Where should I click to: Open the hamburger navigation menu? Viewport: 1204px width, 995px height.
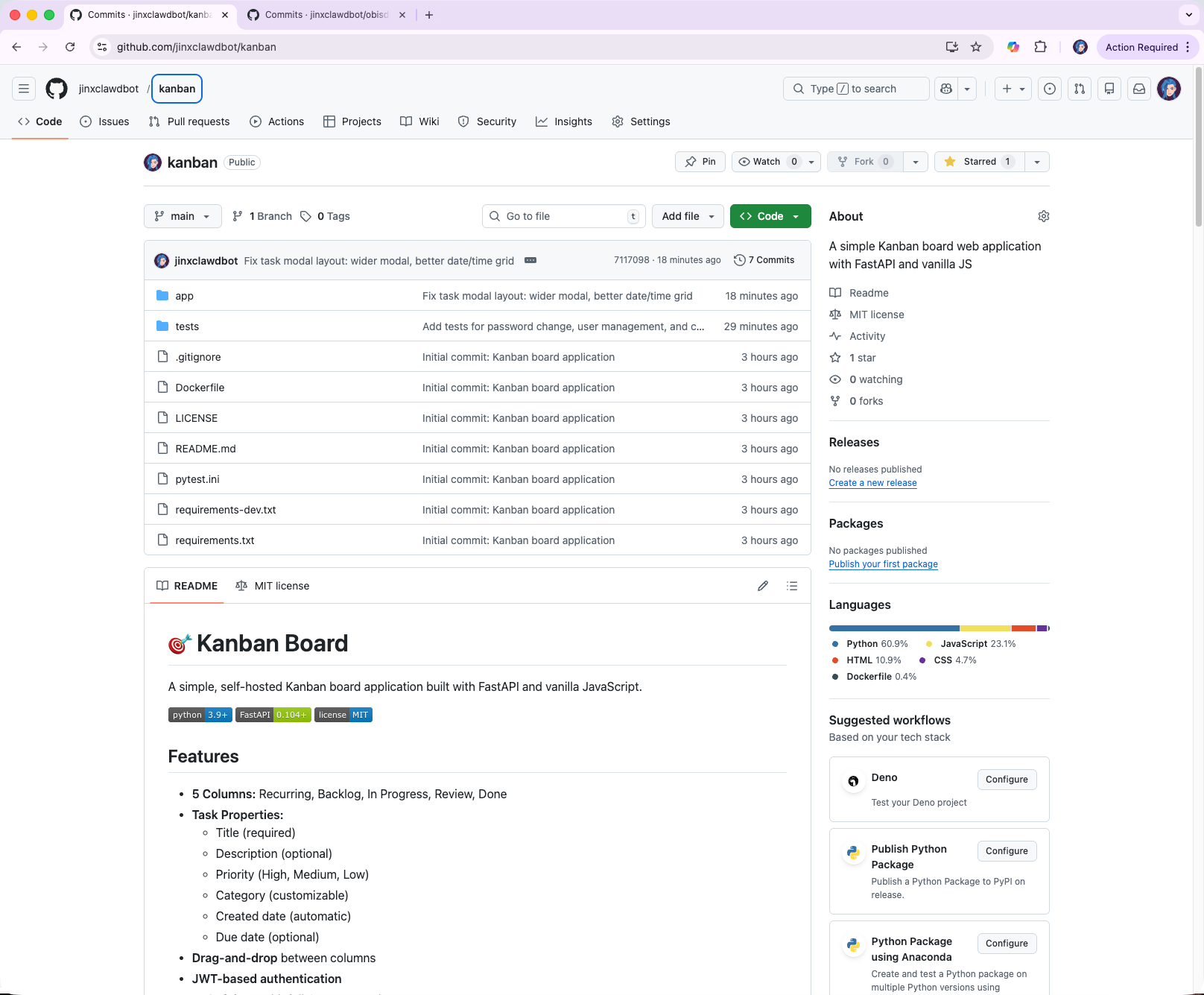coord(24,89)
